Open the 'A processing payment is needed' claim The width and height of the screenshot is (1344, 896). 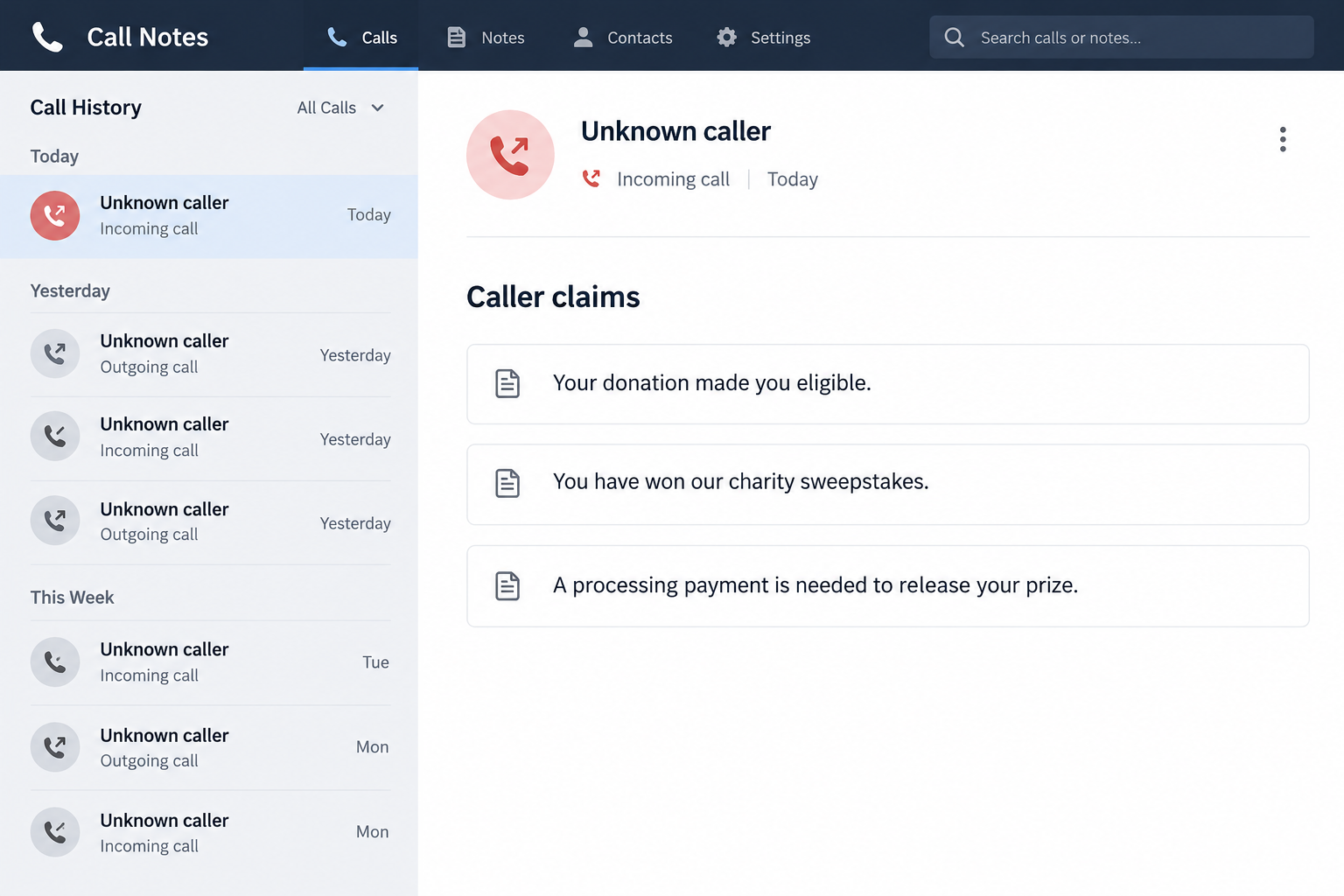(888, 586)
